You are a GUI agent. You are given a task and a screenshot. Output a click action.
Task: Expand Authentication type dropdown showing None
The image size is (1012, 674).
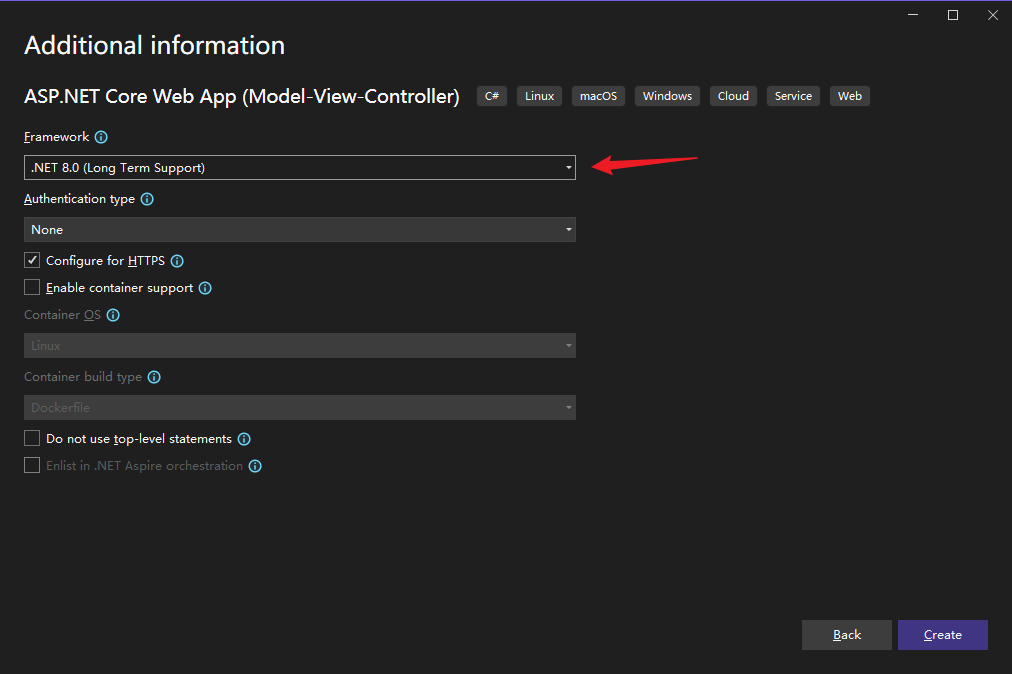[x=299, y=230]
